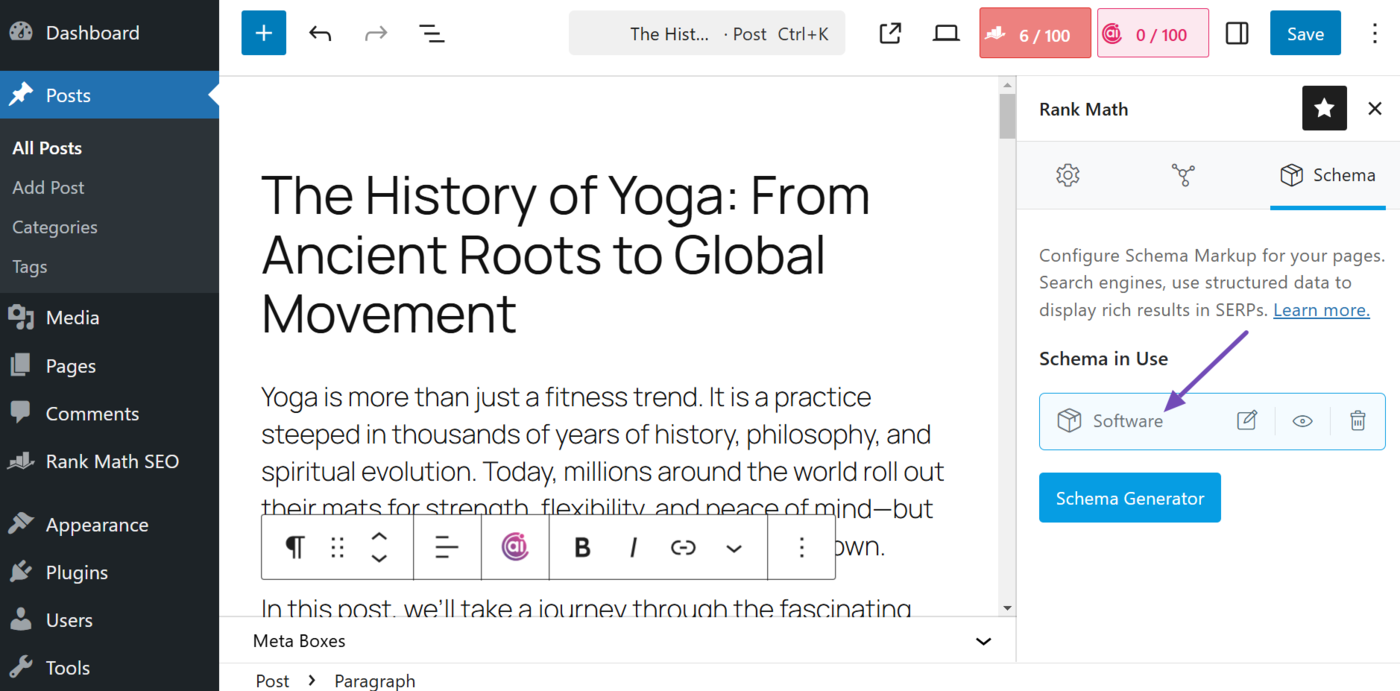Open All Posts submenu item
The height and width of the screenshot is (691, 1400).
coord(47,148)
